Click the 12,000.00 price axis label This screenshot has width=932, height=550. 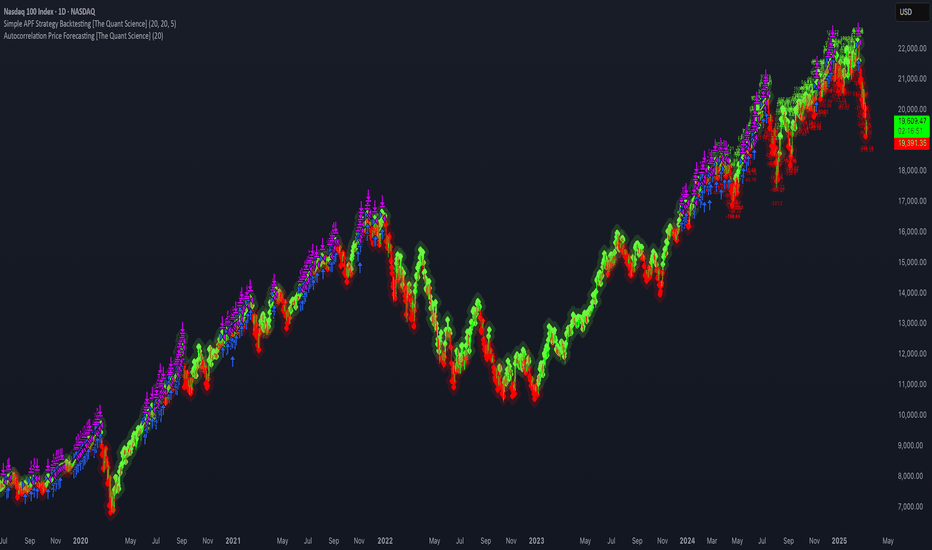[x=912, y=354]
